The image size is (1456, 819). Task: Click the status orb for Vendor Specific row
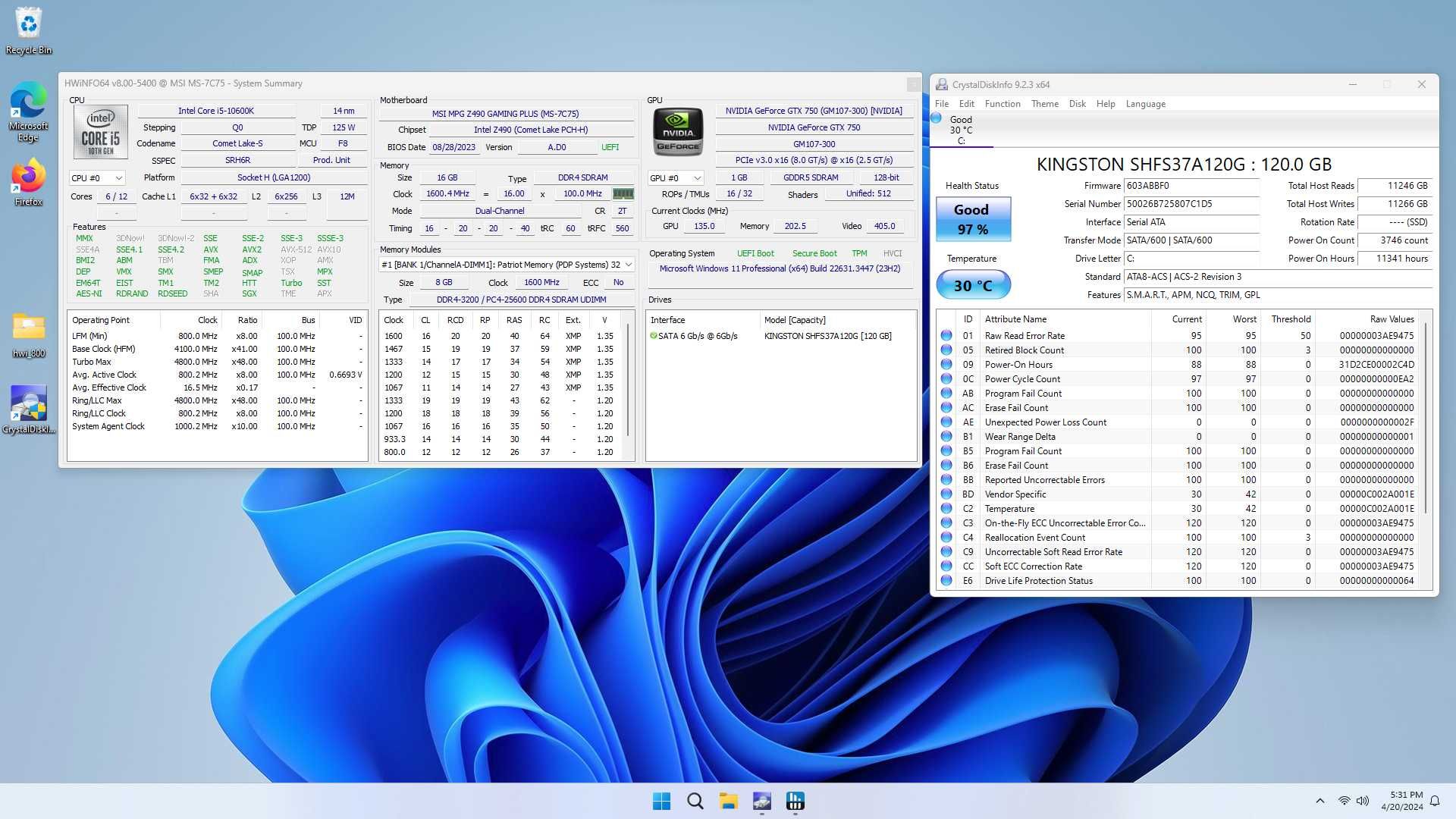pos(946,494)
